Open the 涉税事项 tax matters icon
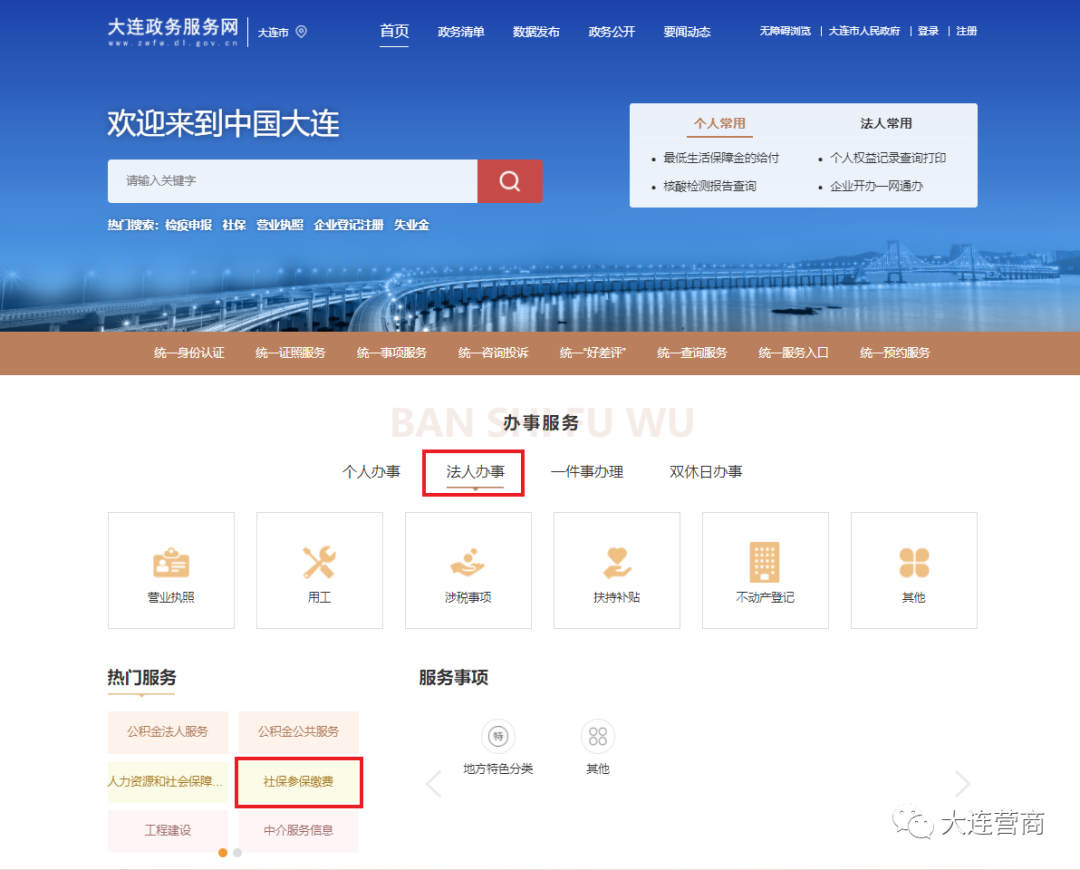 [468, 563]
